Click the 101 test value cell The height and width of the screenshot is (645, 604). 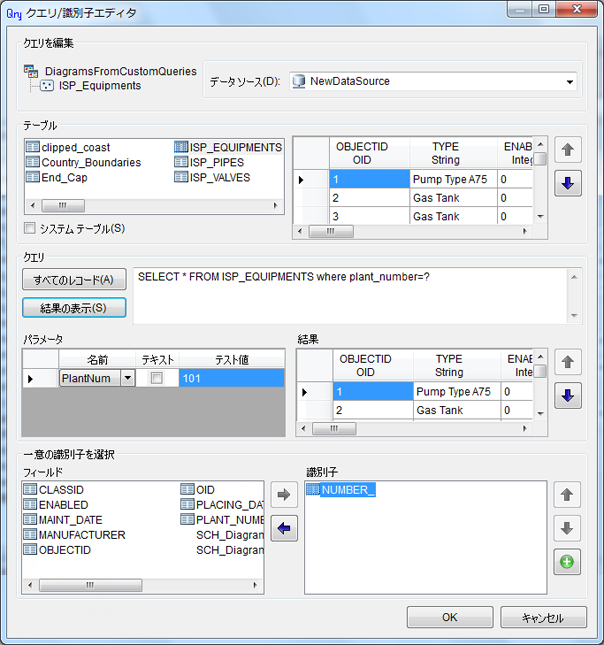coord(232,378)
